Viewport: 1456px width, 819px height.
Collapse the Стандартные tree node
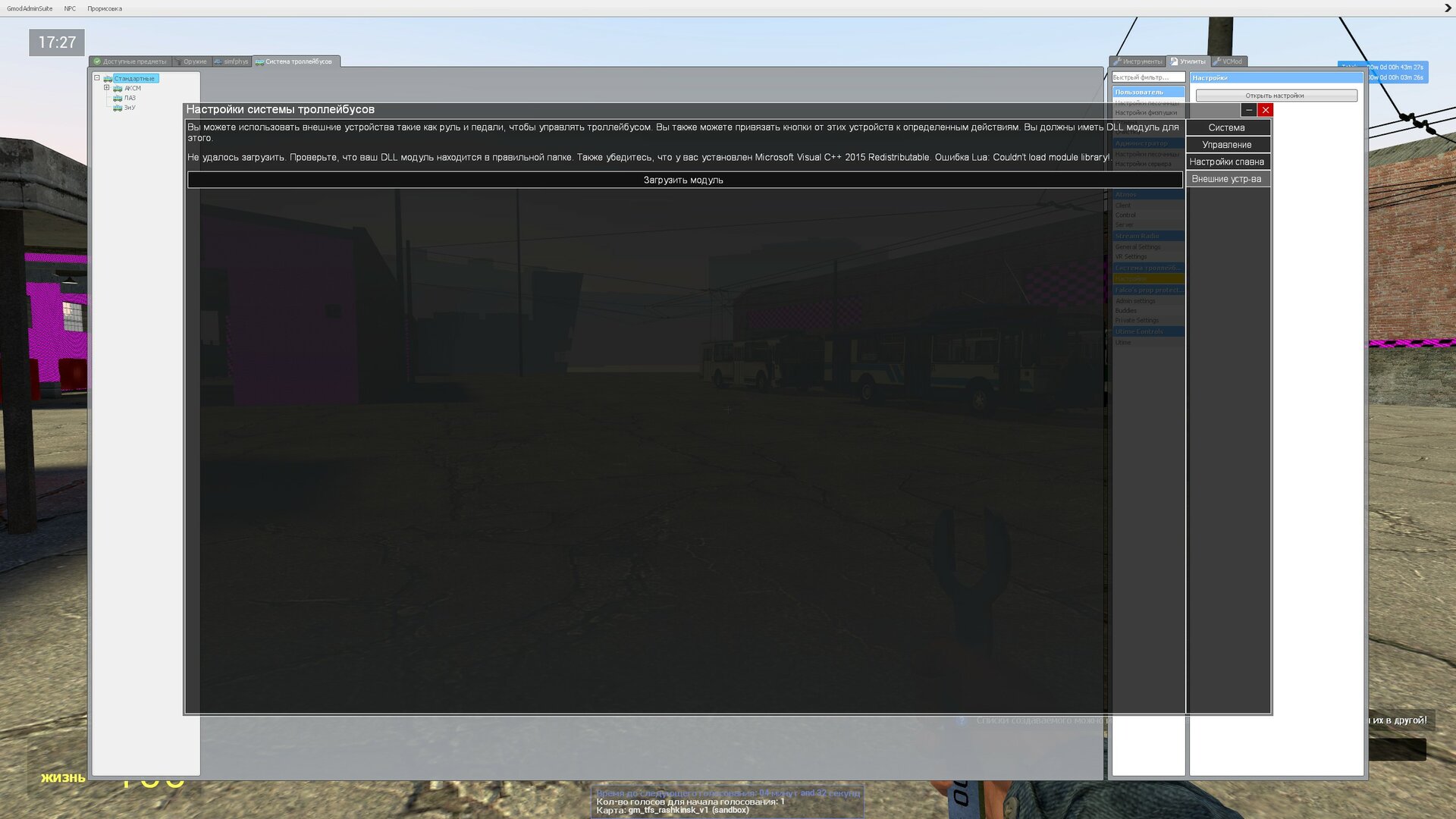point(97,78)
